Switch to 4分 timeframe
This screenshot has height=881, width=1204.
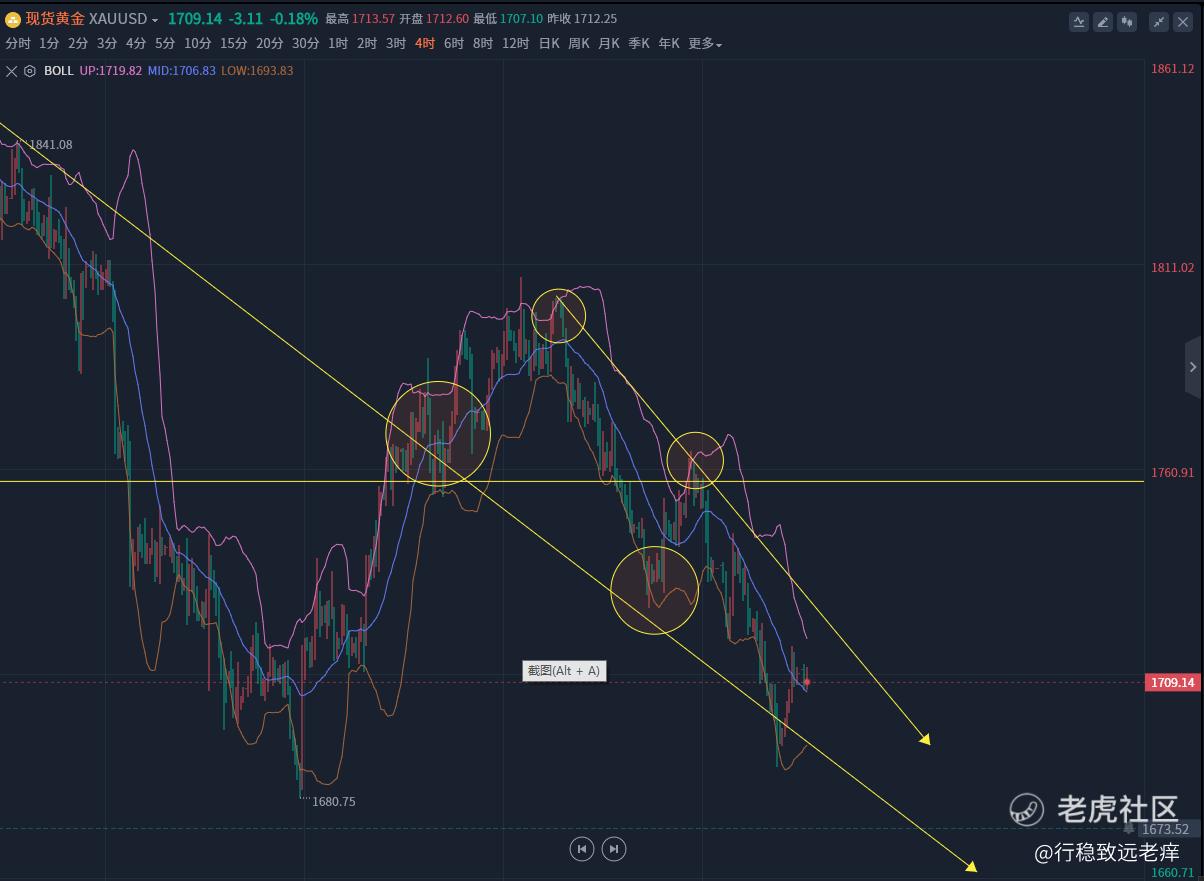tap(136, 44)
